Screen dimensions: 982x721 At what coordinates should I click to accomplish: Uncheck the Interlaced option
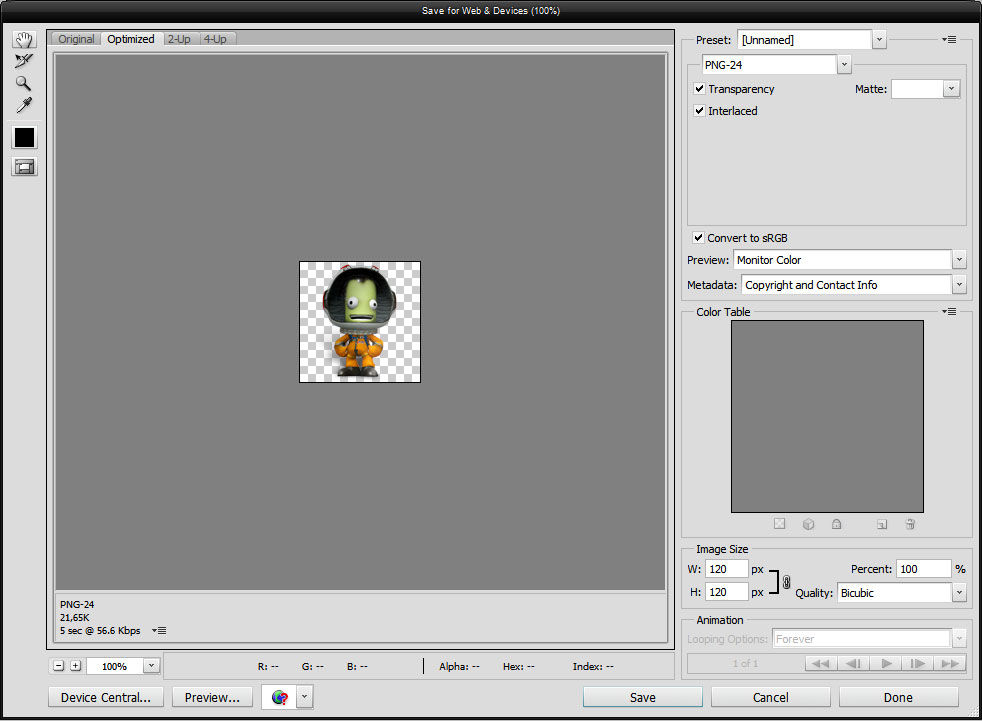(x=699, y=111)
